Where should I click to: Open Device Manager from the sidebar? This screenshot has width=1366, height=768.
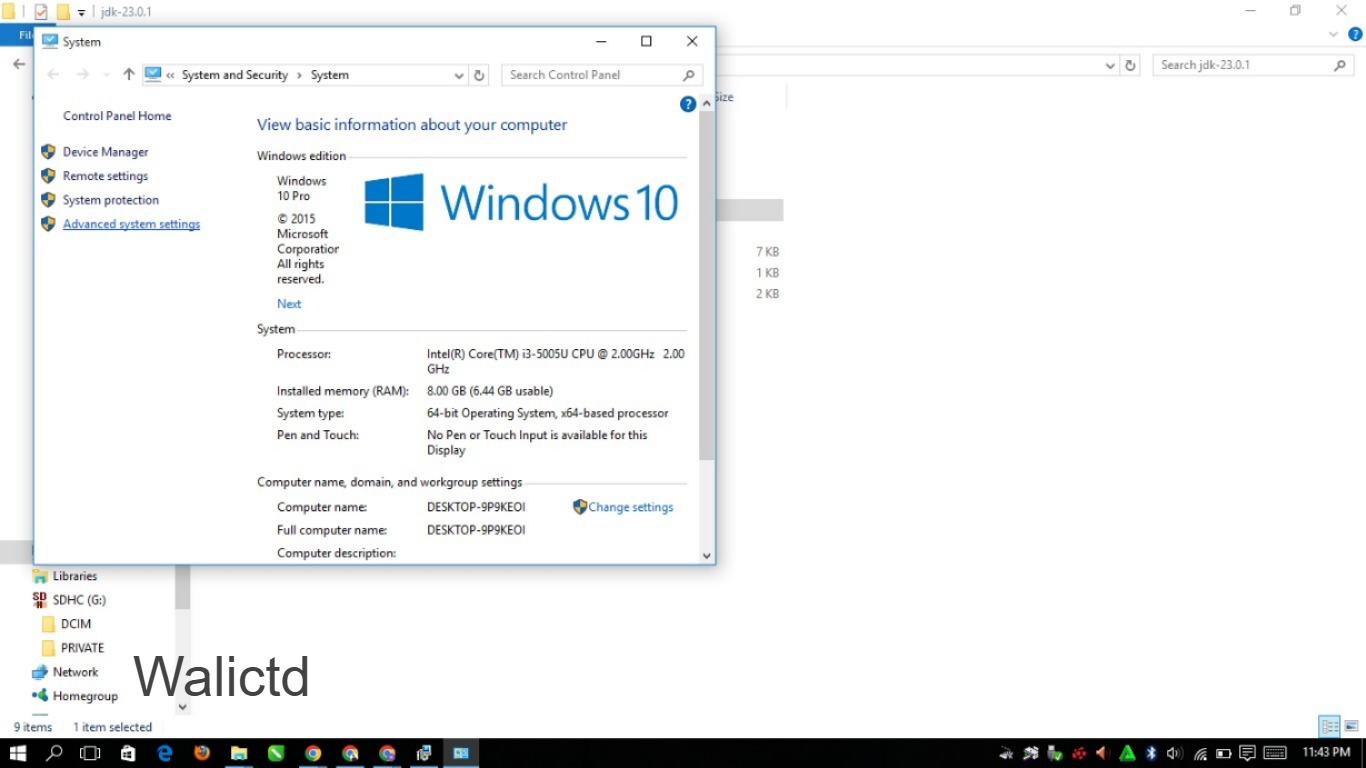coord(105,152)
